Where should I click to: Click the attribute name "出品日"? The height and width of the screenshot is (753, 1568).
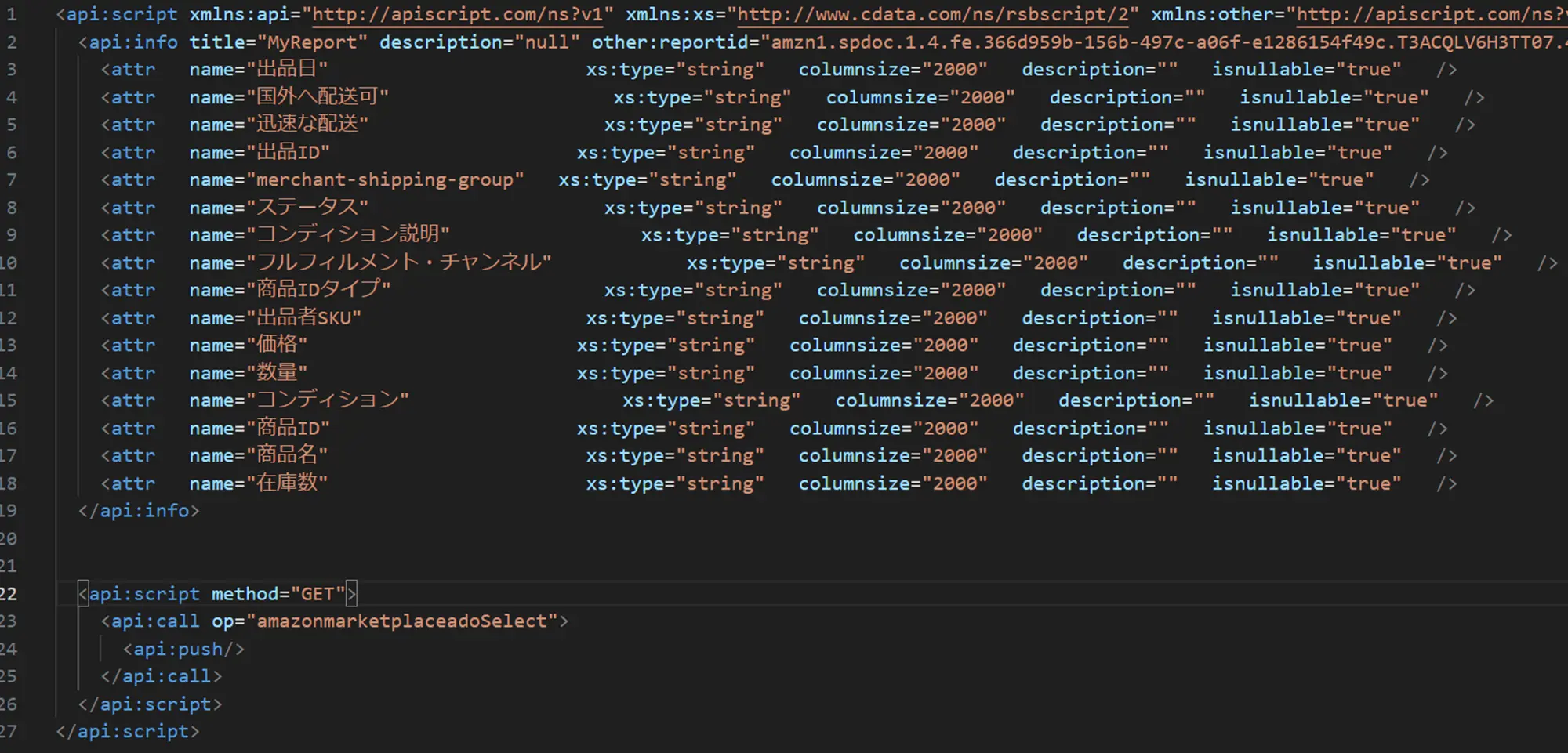click(x=287, y=70)
